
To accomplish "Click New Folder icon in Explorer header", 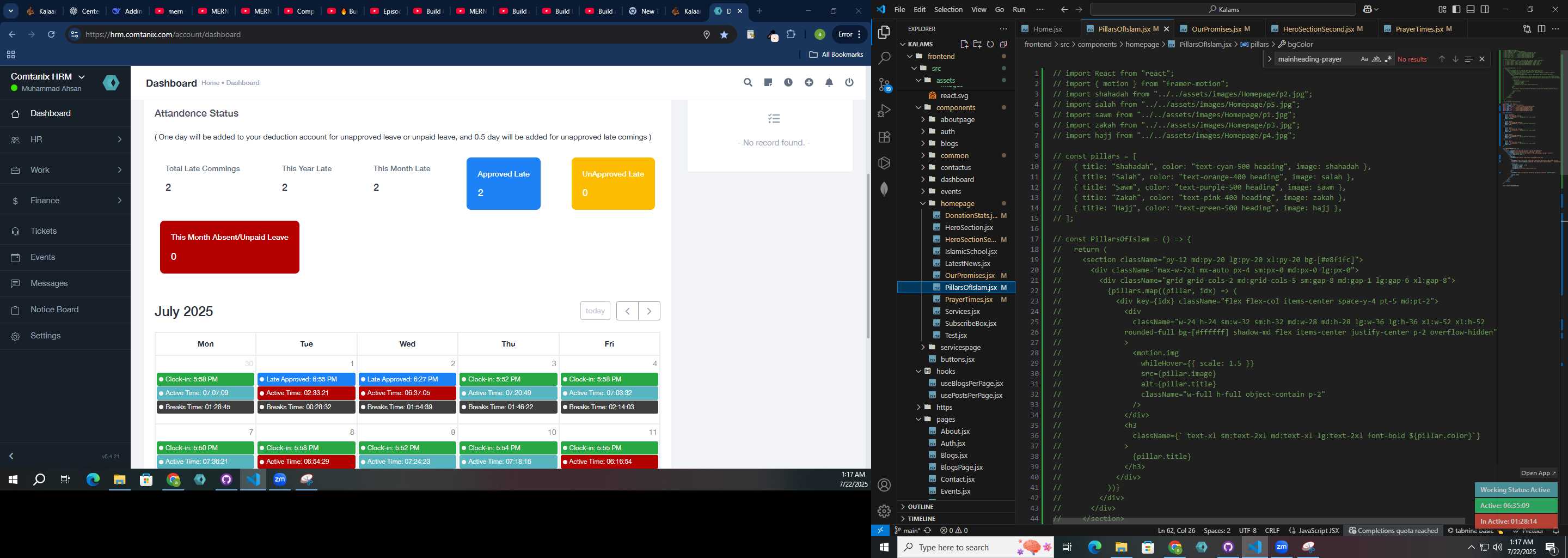I will (x=977, y=44).
